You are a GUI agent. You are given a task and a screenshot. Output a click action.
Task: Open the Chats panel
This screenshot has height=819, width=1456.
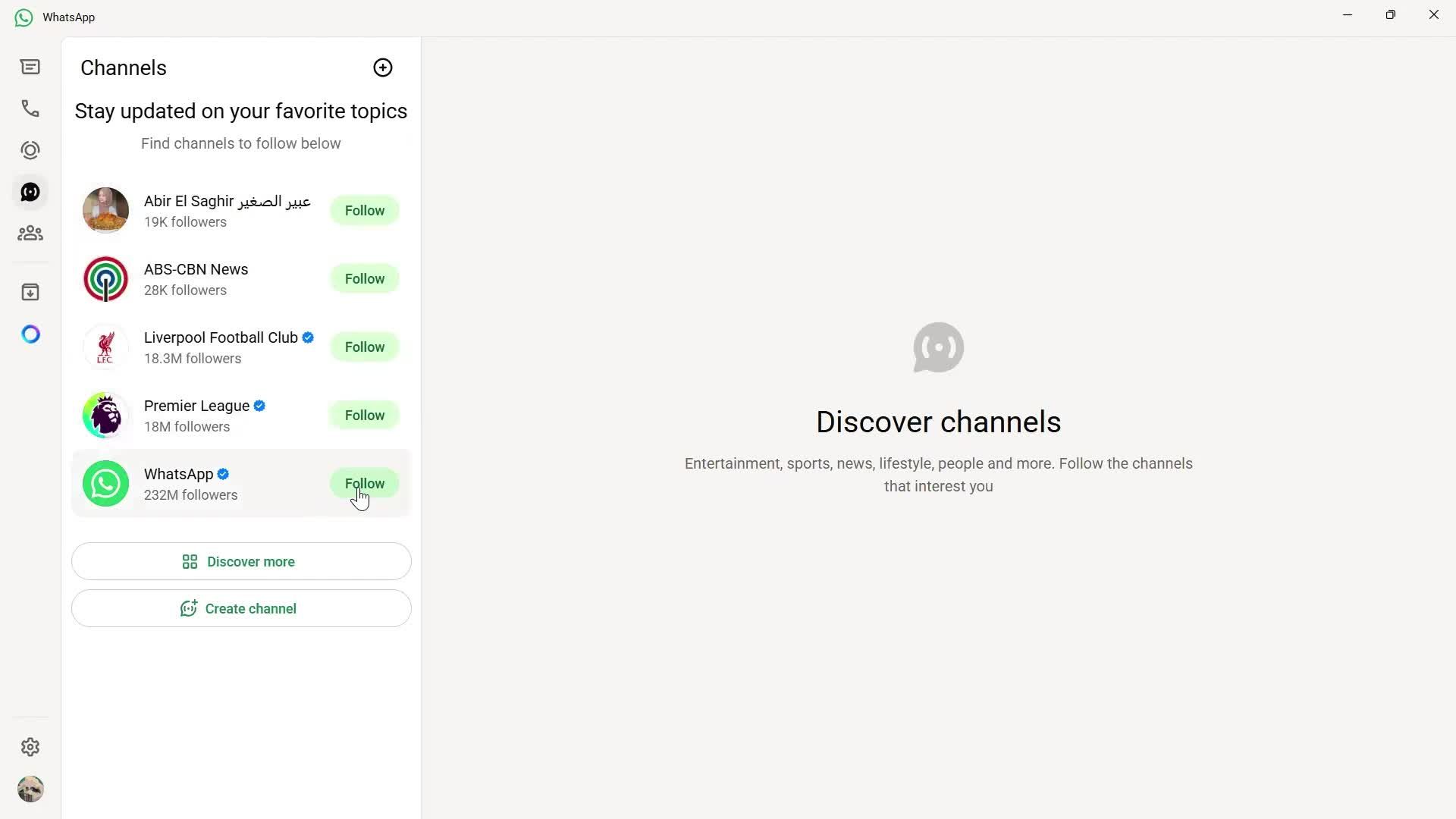pos(30,67)
